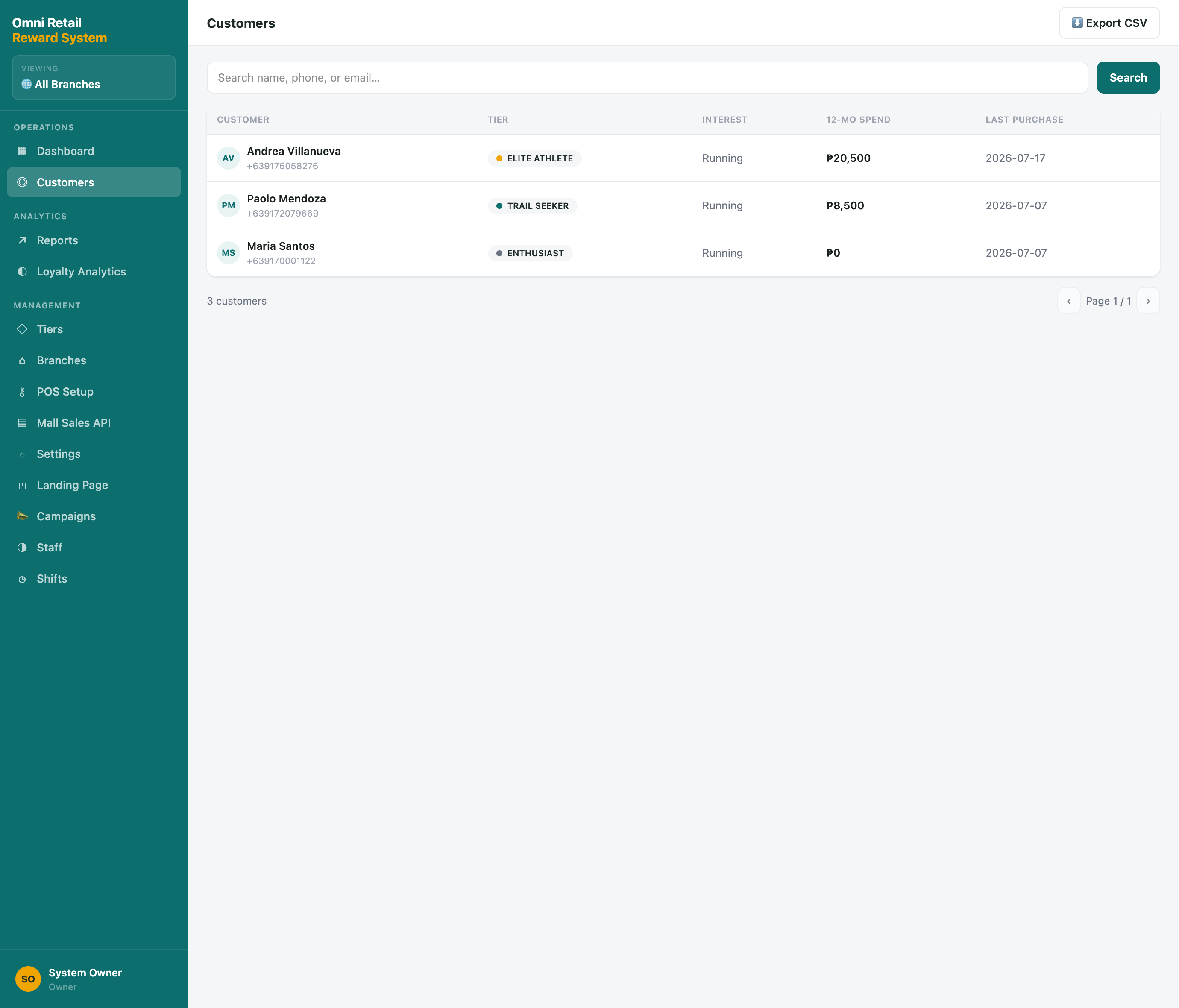Open the All Branches viewing selector

coord(94,77)
